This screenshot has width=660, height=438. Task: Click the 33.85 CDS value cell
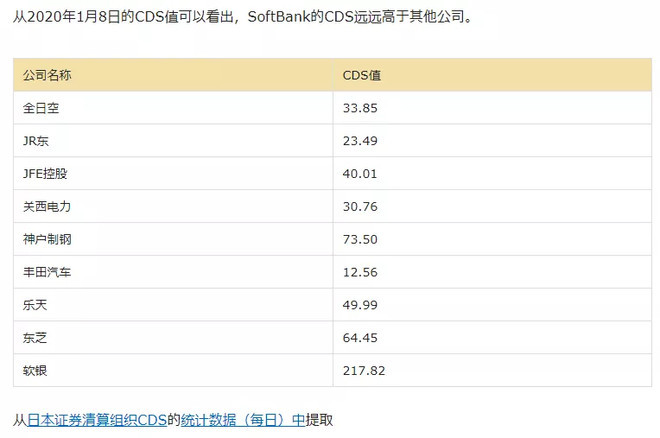360,108
